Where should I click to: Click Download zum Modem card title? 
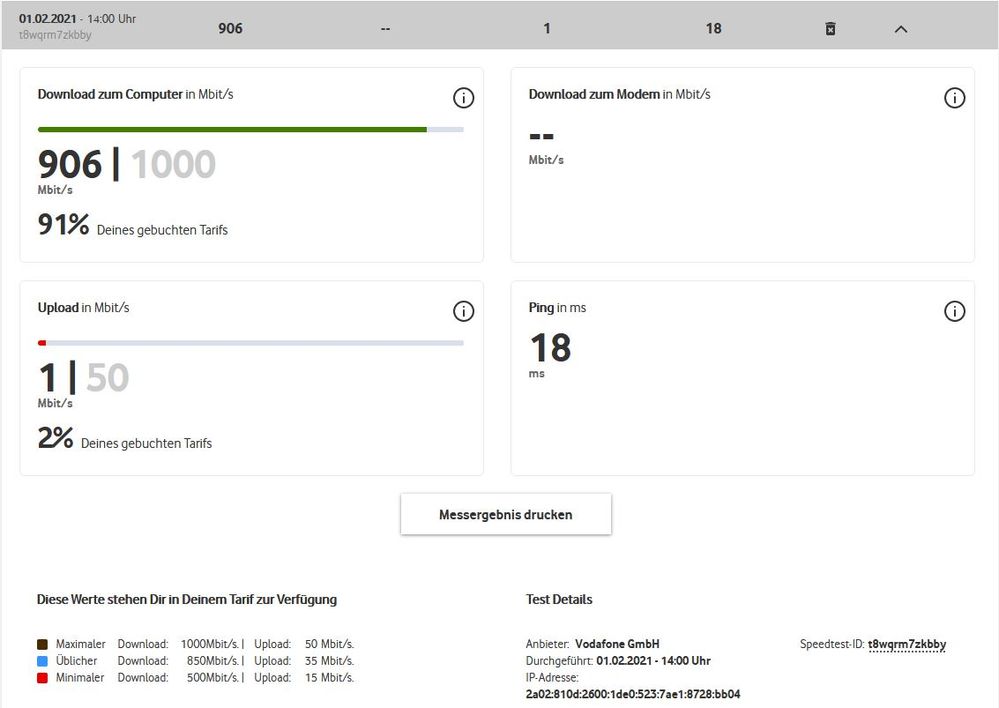[x=619, y=94]
